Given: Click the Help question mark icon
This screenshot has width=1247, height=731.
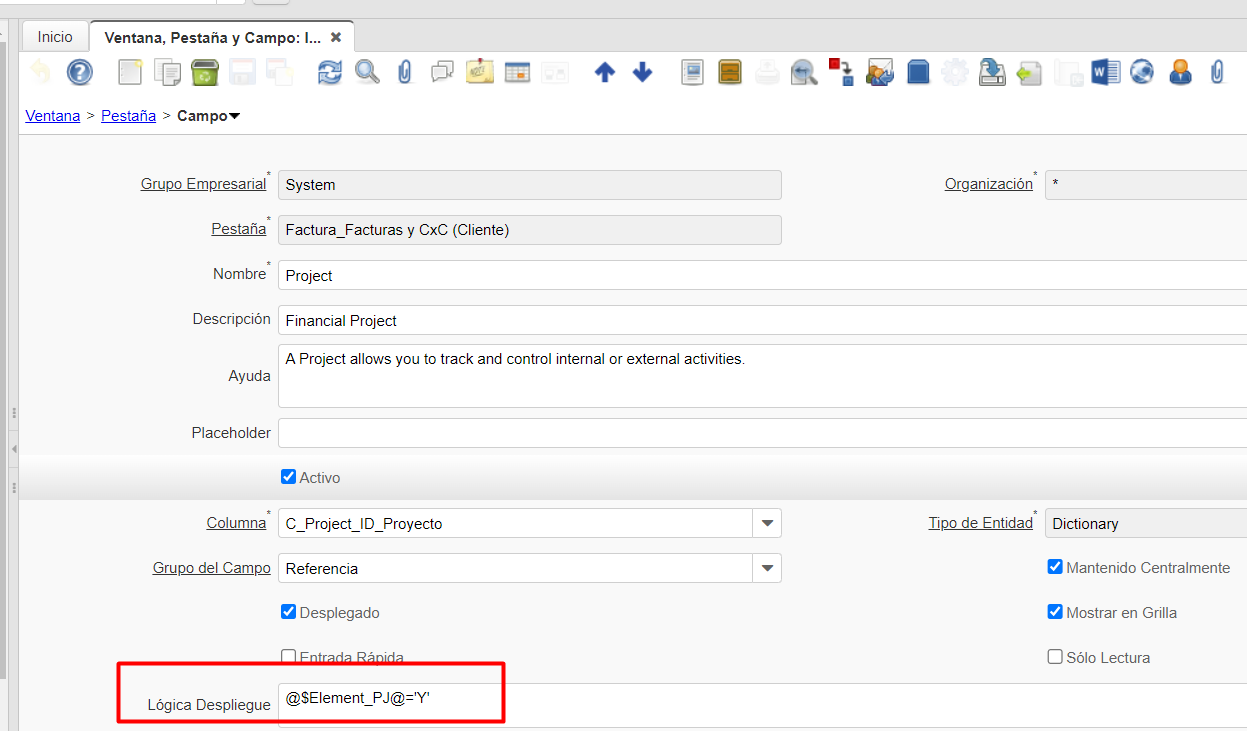Looking at the screenshot, I should pyautogui.click(x=79, y=72).
